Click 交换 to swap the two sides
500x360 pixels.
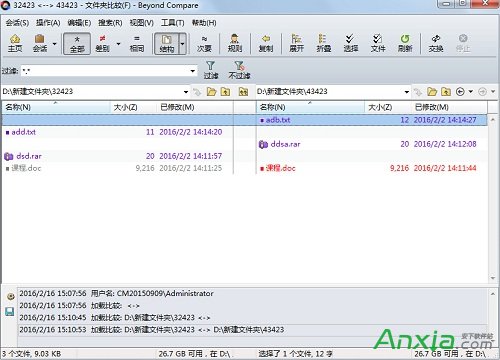click(436, 43)
